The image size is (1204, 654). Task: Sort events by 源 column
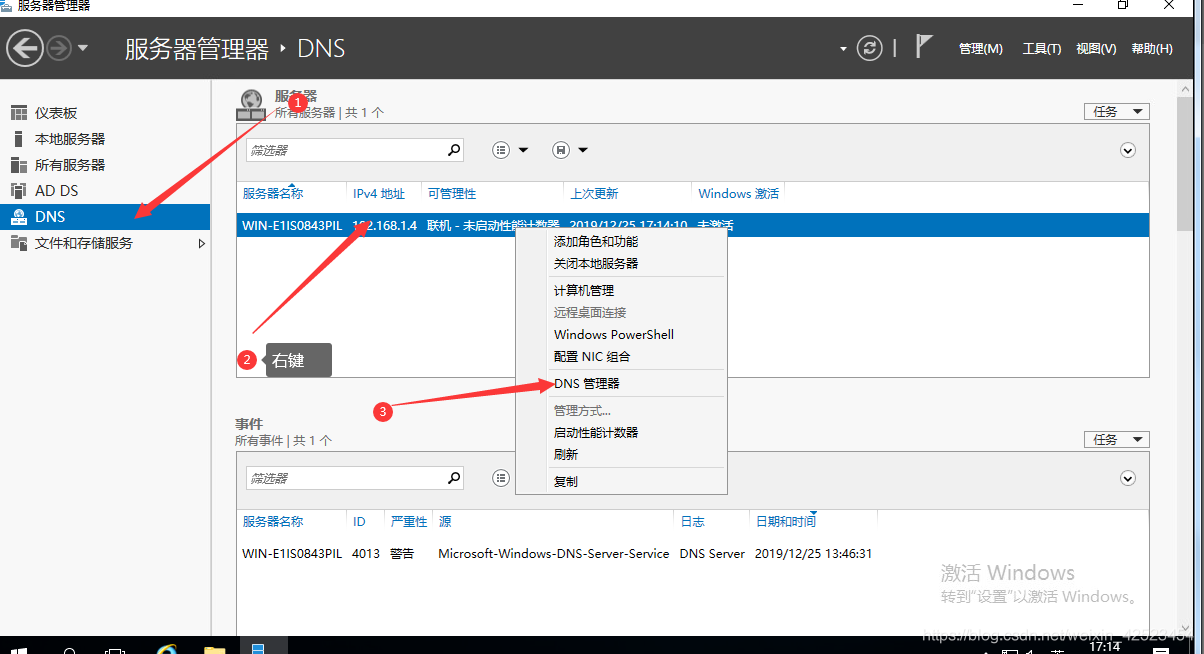[445, 521]
